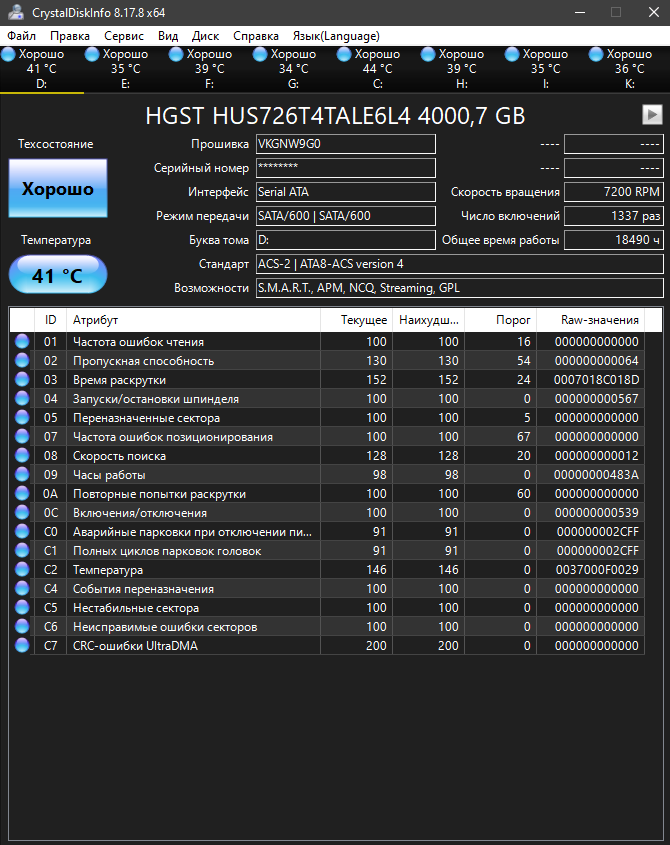This screenshot has height=845, width=670.
Task: Click the 7200 RPM rotation speed field
Action: pyautogui.click(x=614, y=192)
